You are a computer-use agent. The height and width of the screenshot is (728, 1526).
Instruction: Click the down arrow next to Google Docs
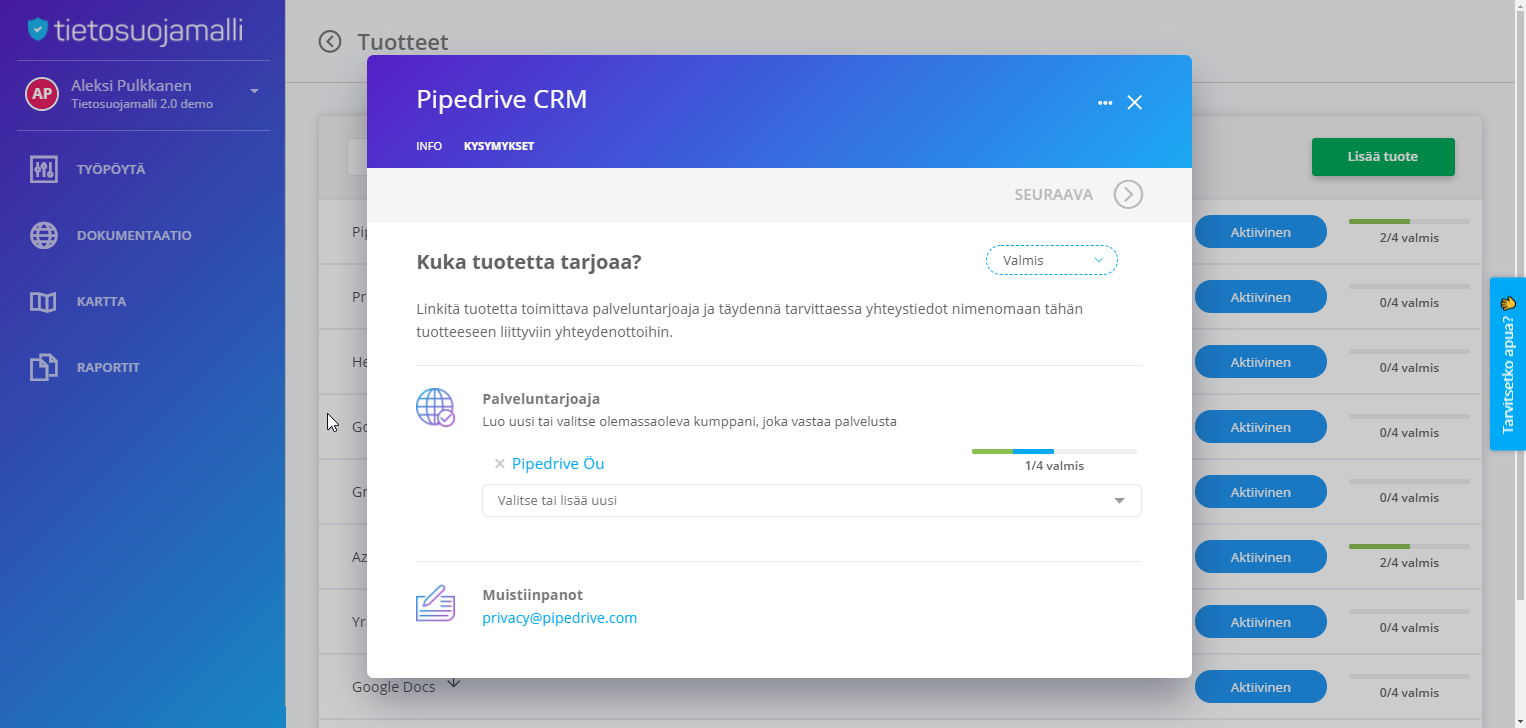(453, 683)
